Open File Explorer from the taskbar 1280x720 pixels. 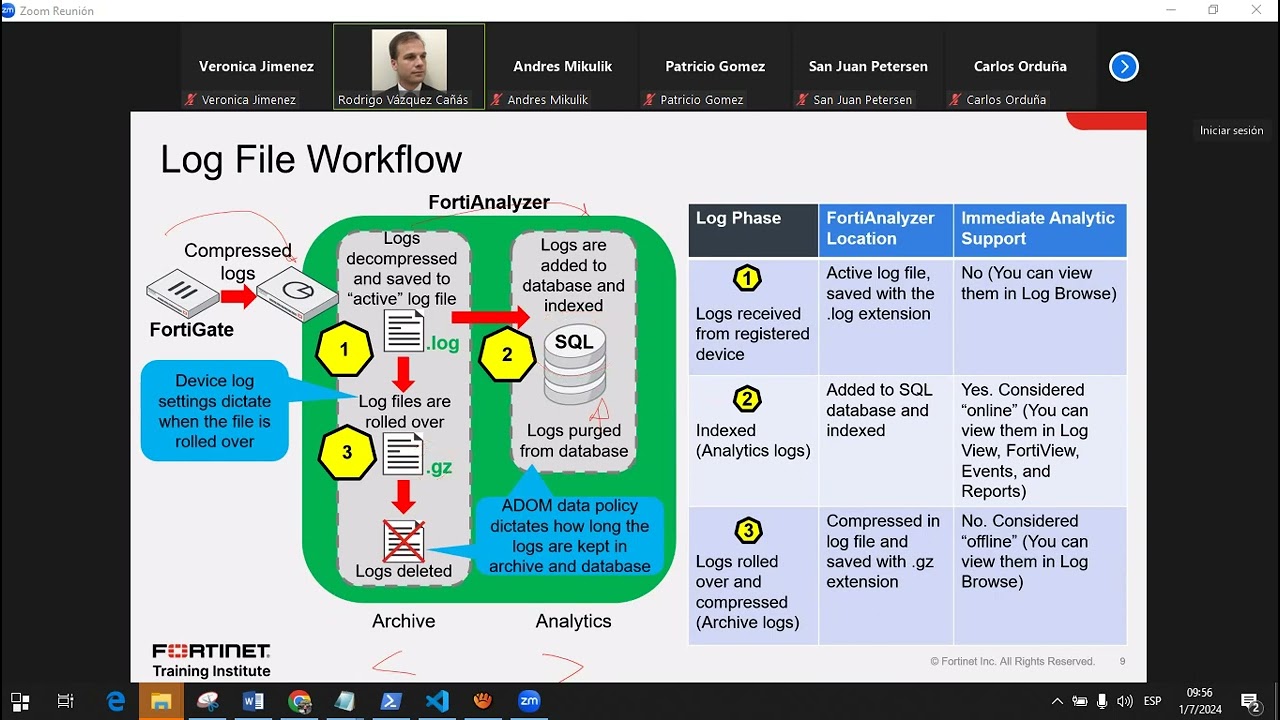click(162, 701)
